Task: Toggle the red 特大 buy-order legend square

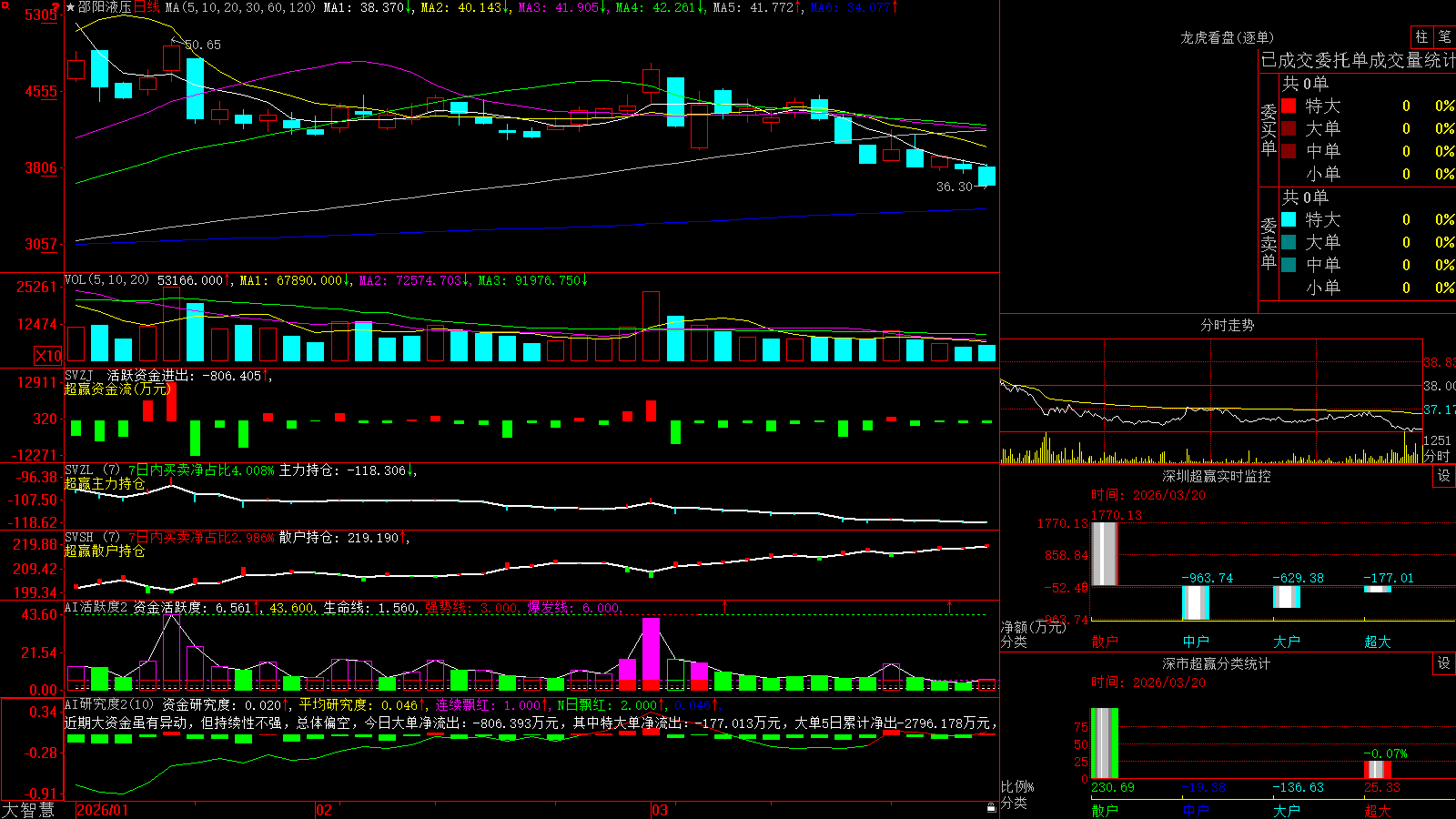Action: 1289,106
